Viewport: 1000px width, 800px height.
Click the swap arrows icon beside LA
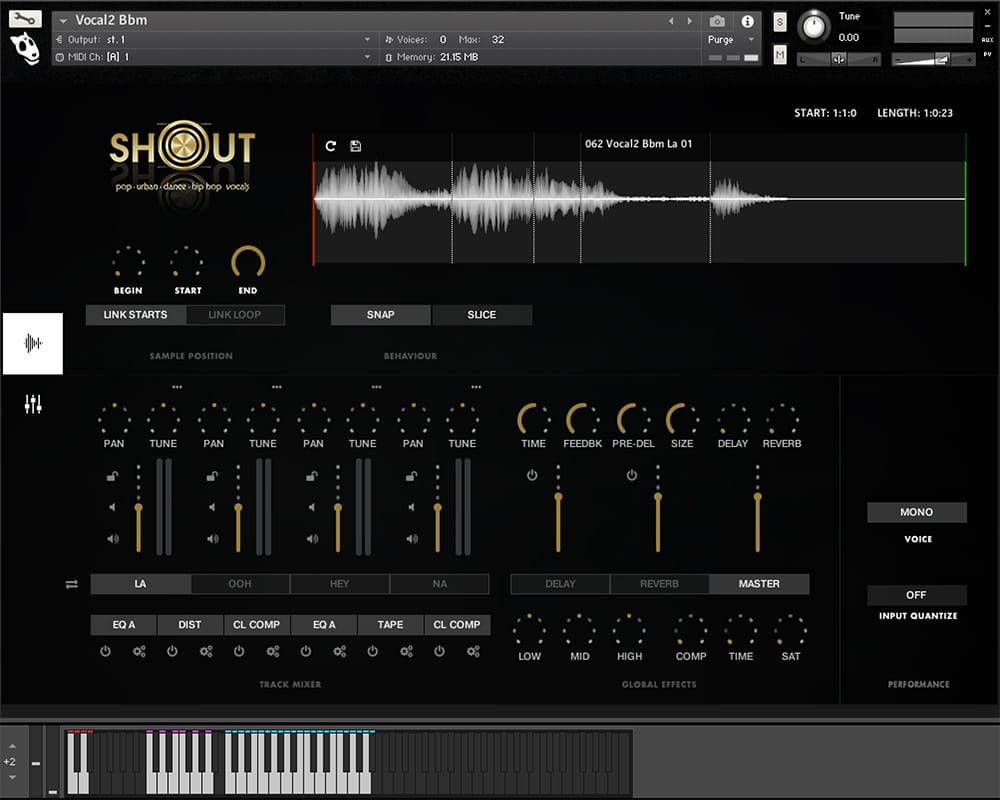(x=72, y=584)
